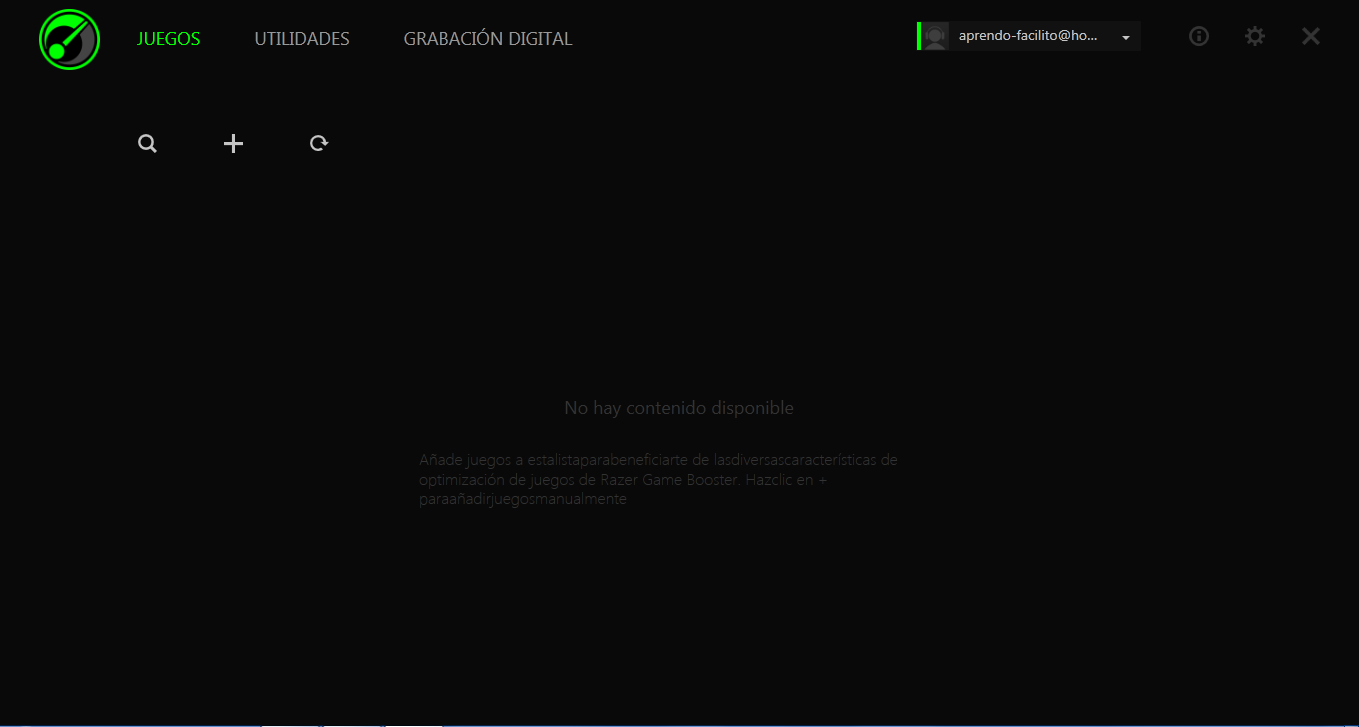Click the green online status indicator
1359x727 pixels.
click(x=920, y=36)
